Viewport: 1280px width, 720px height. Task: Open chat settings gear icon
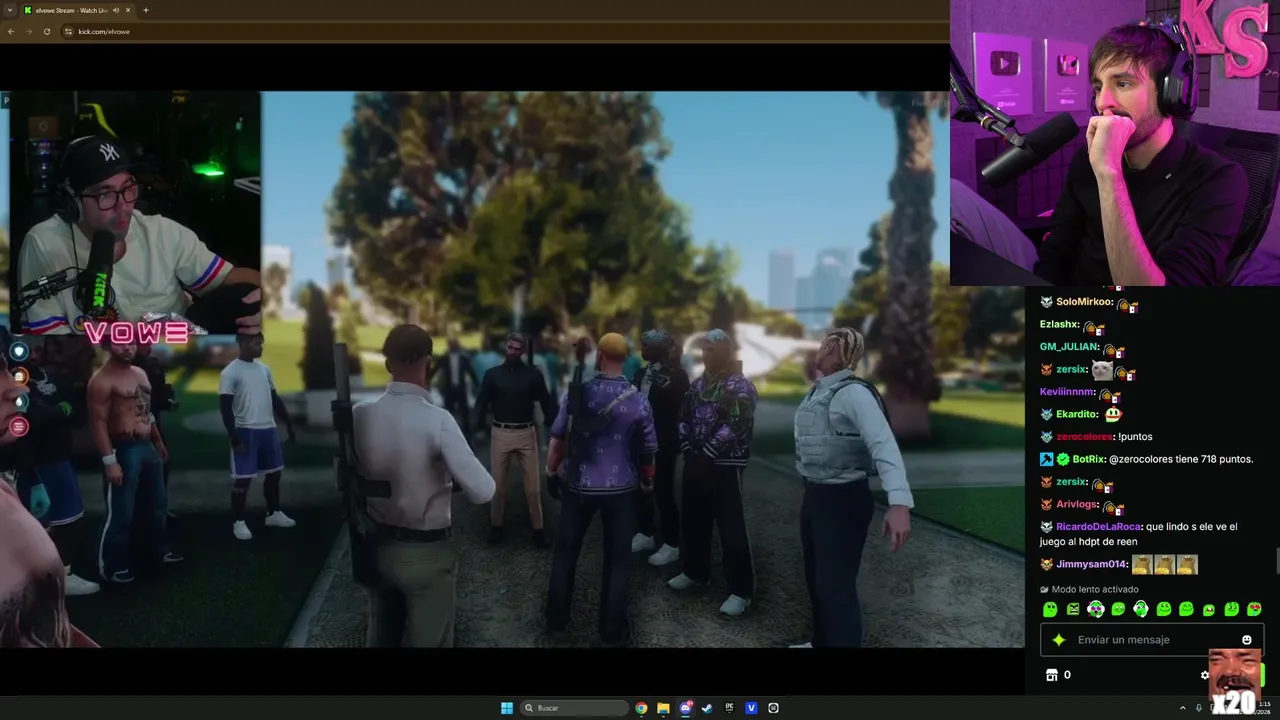[x=1205, y=675]
